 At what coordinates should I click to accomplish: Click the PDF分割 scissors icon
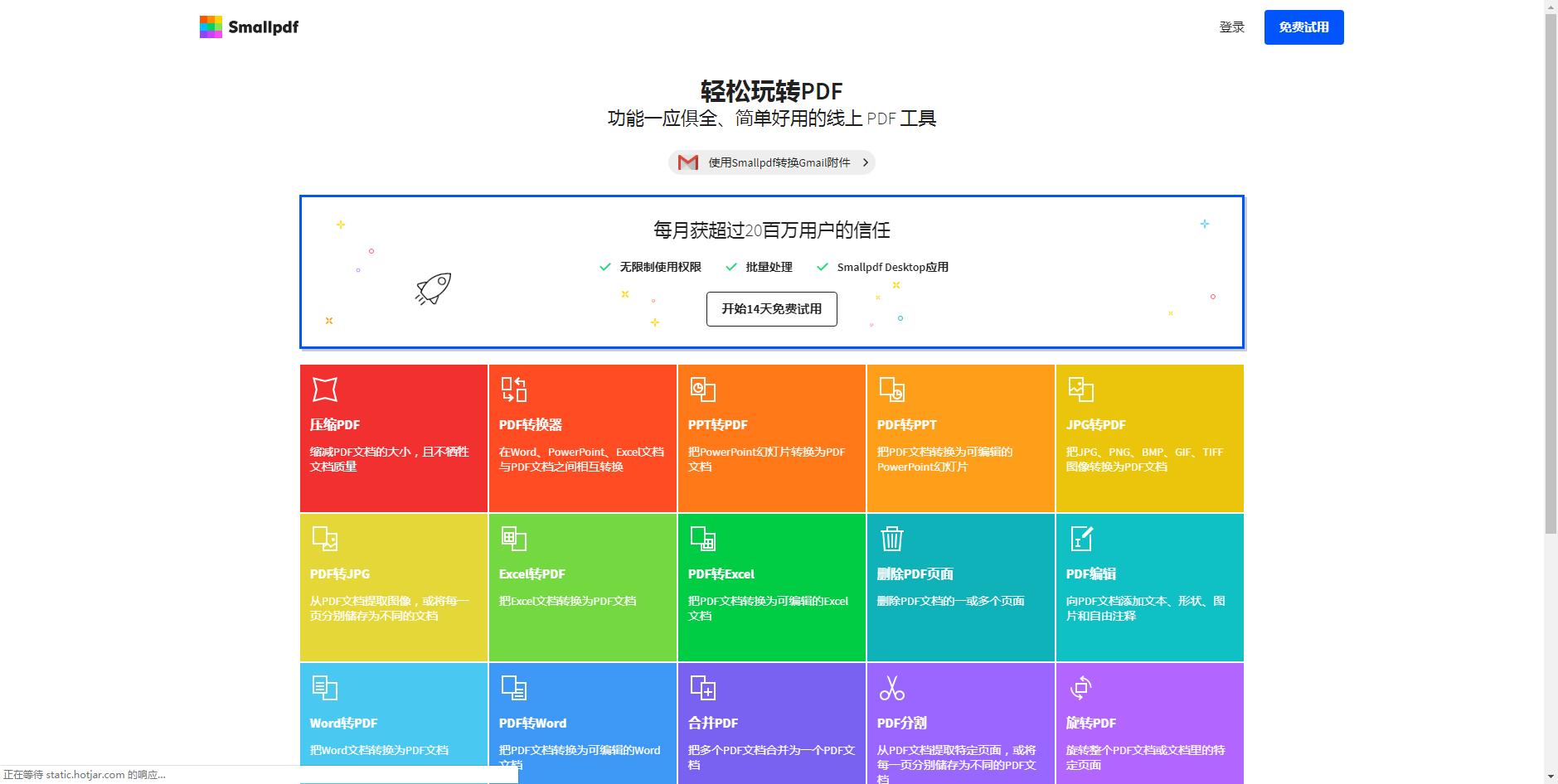[891, 686]
